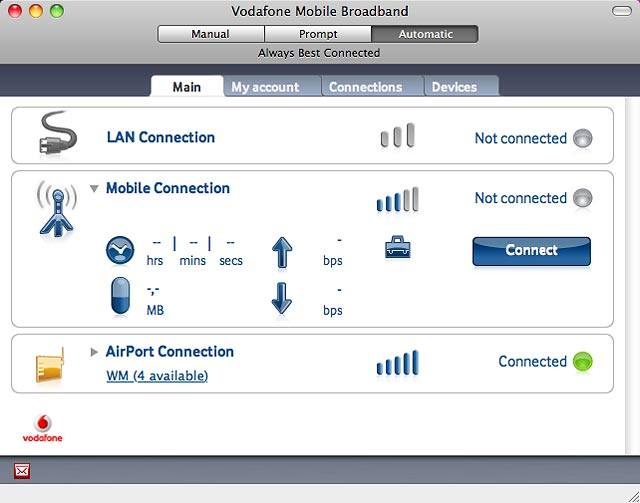Select Manual connection mode
This screenshot has width=640, height=503.
coord(211,34)
